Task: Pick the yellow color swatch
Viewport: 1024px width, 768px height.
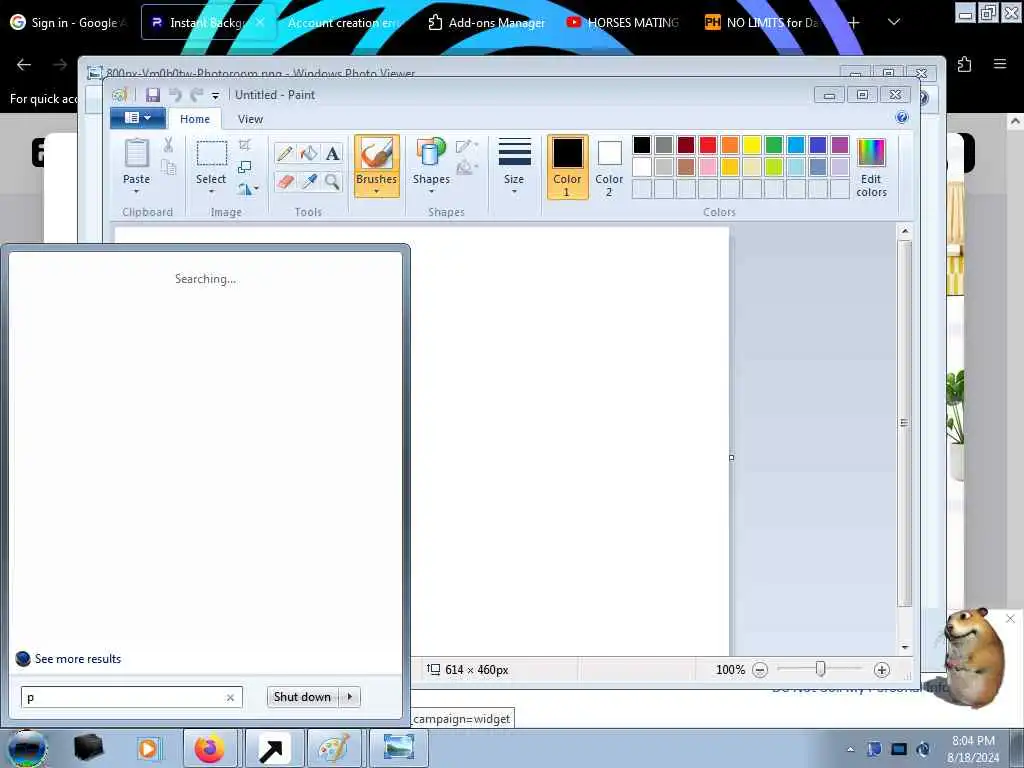Action: 752,144
